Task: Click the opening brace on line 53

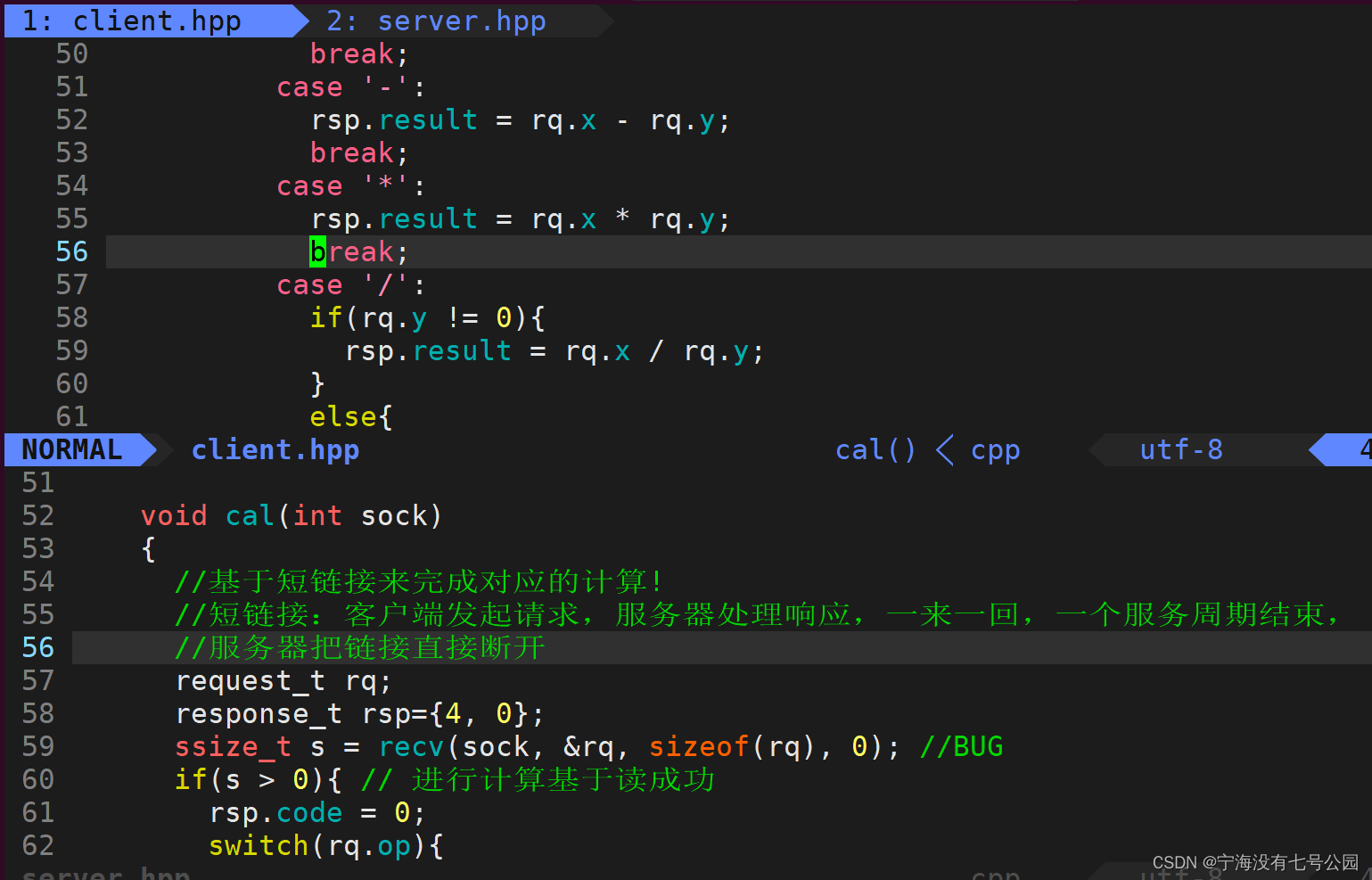Action: tap(149, 548)
